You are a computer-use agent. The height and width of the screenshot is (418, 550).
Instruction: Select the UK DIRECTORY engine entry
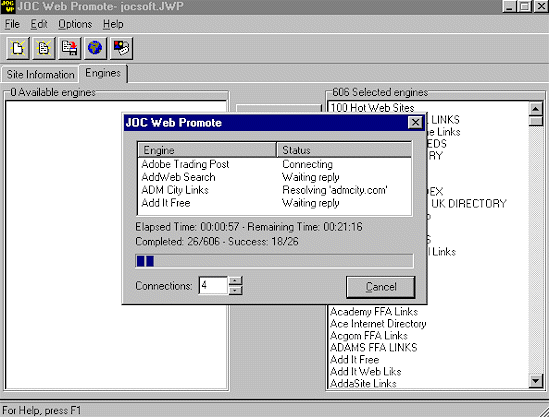(x=469, y=203)
